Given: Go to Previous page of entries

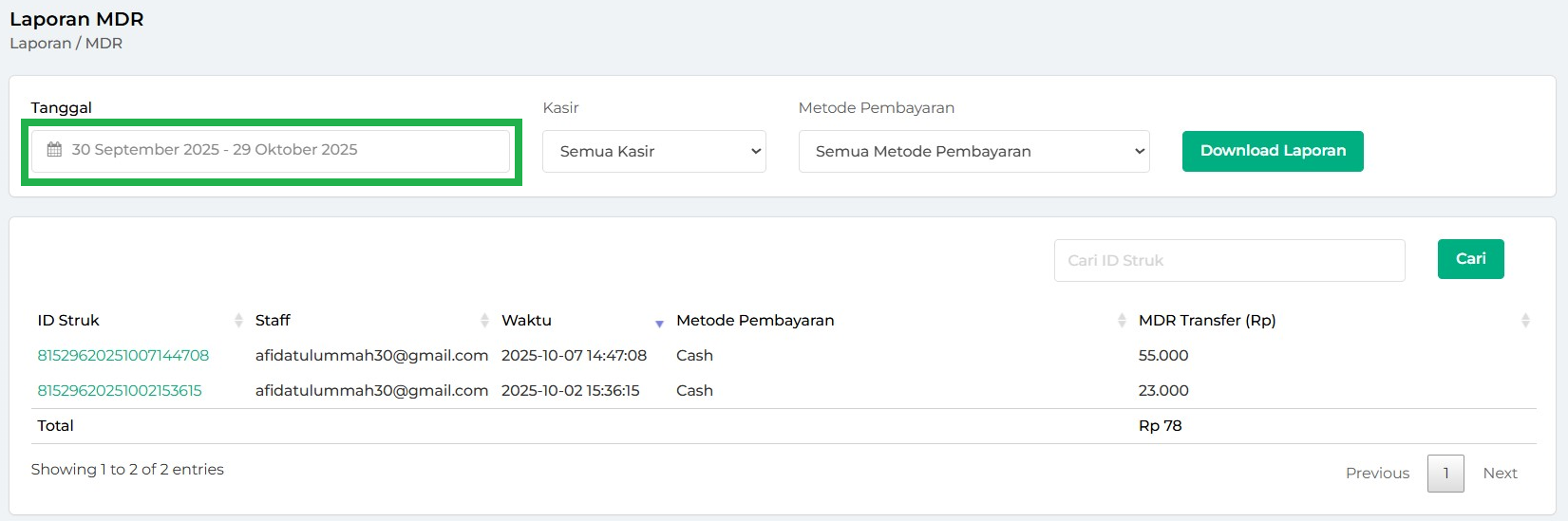Looking at the screenshot, I should click(x=1377, y=474).
